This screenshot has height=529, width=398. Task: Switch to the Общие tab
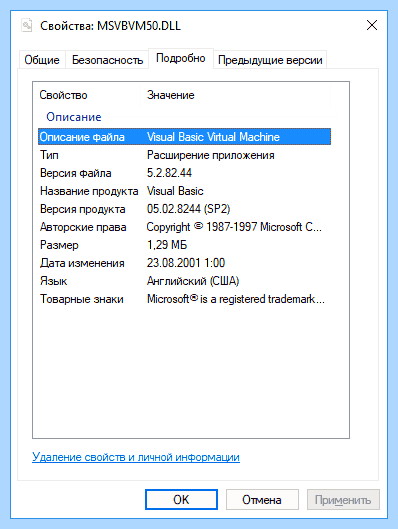pos(42,60)
